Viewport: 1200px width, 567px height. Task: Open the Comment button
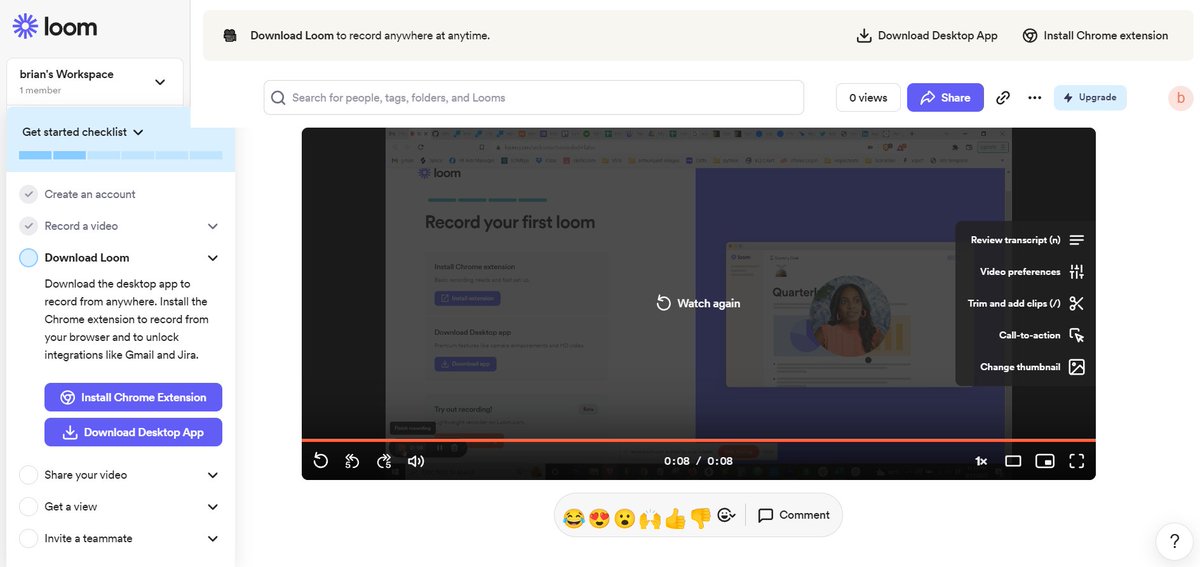[x=794, y=515]
